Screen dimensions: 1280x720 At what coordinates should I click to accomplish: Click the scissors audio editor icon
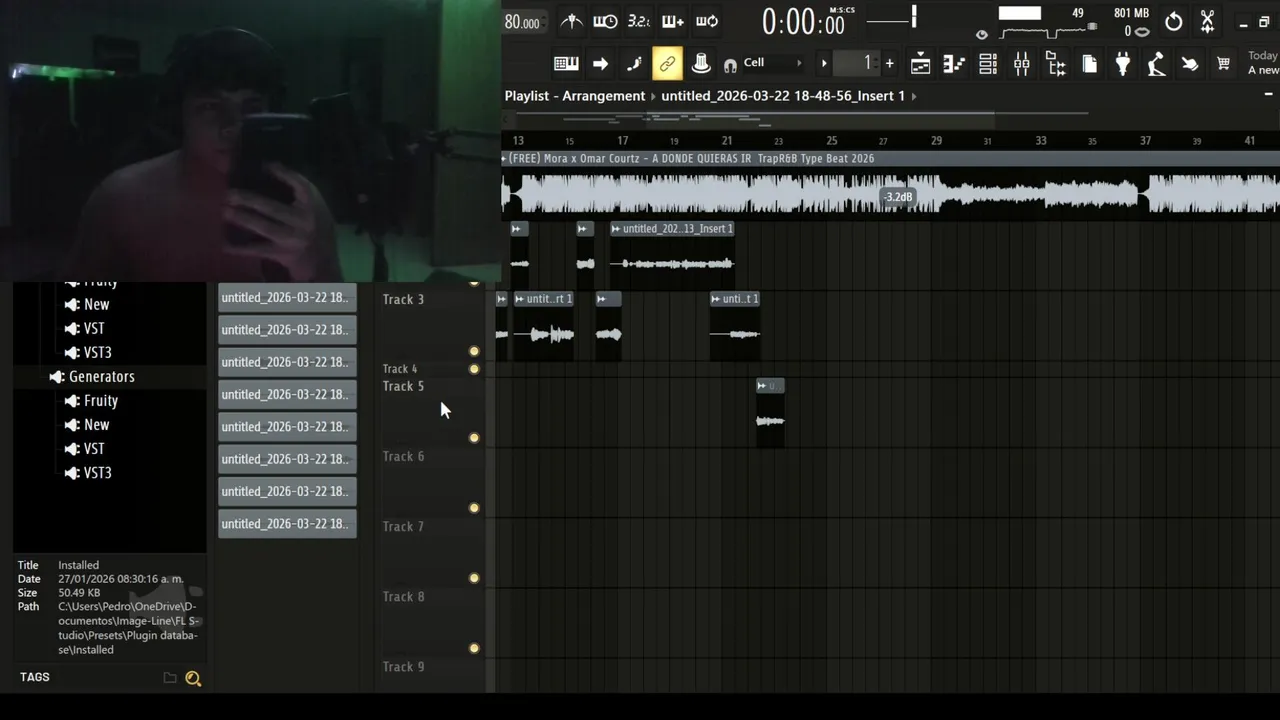click(1207, 21)
